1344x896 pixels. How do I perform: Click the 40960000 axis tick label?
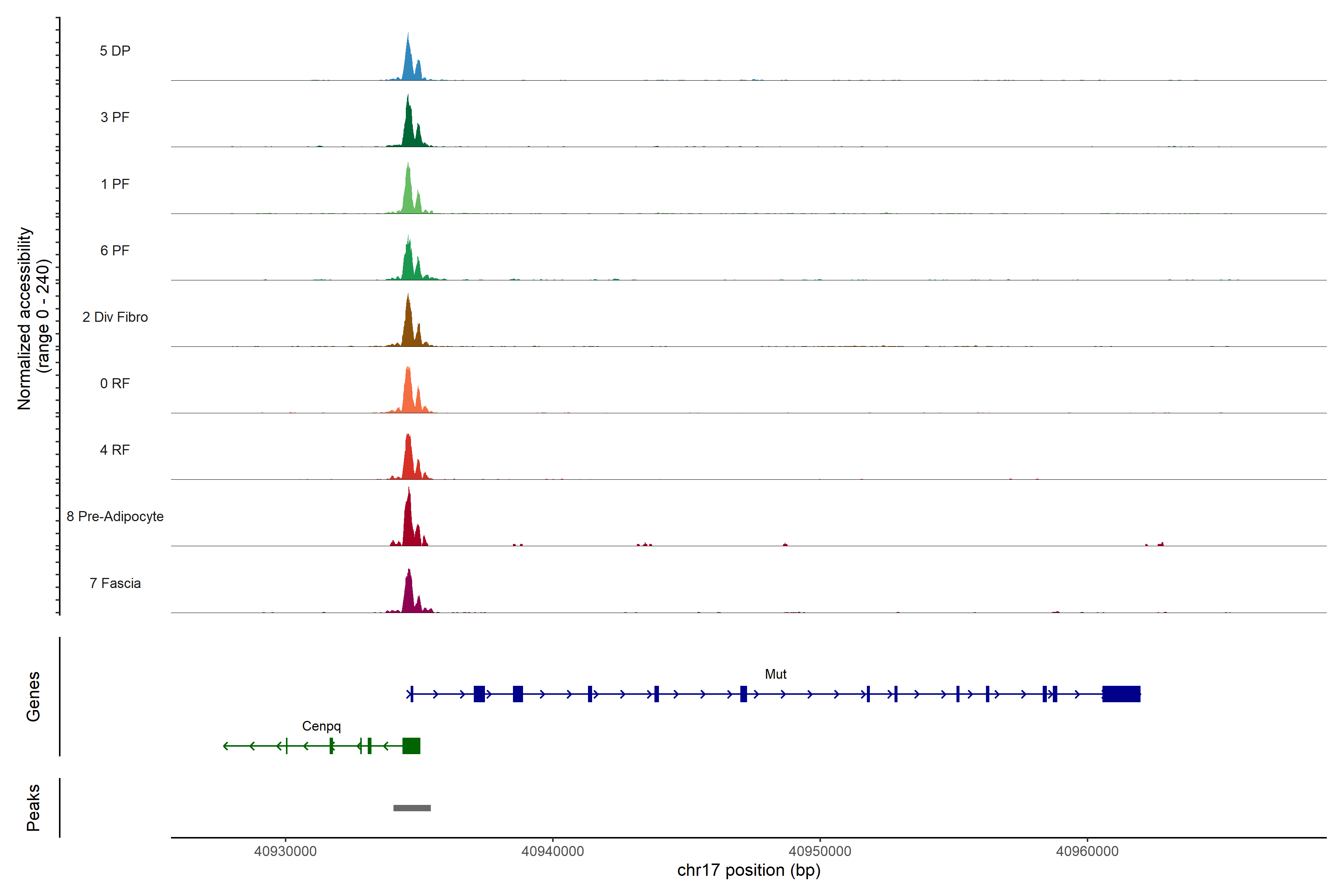[x=1087, y=852]
